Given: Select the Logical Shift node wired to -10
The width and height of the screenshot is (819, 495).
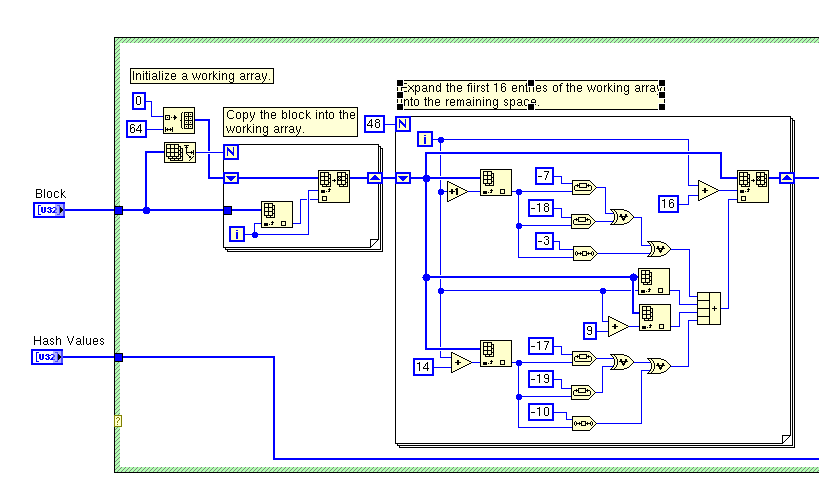Looking at the screenshot, I should tap(583, 422).
